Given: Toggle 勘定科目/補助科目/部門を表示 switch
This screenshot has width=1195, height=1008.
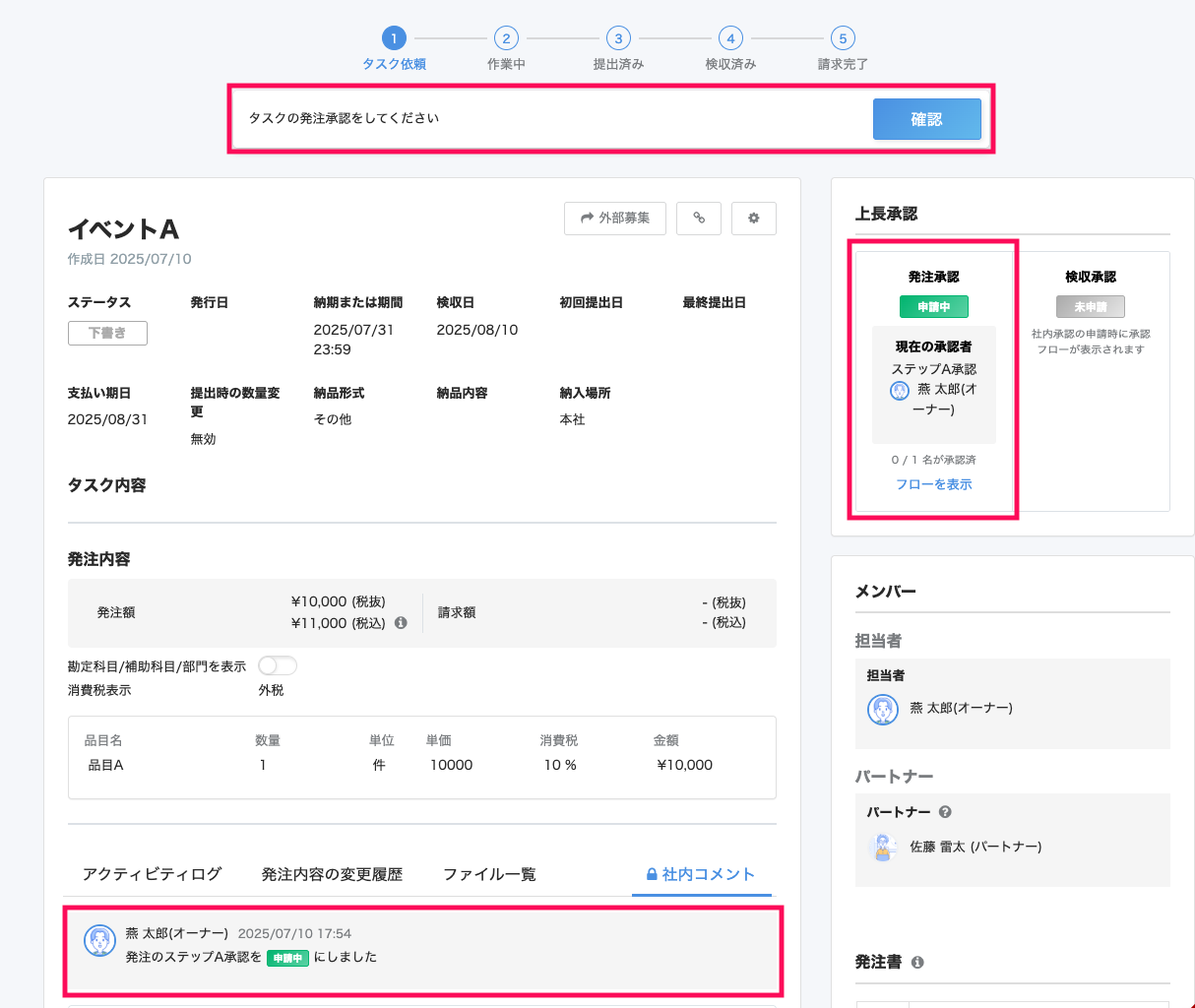Looking at the screenshot, I should 277,666.
